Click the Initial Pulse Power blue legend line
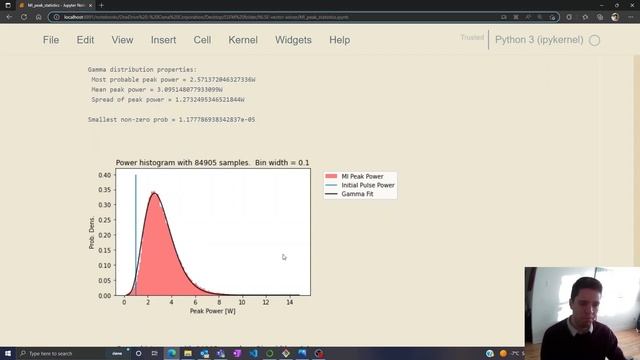 (x=331, y=185)
